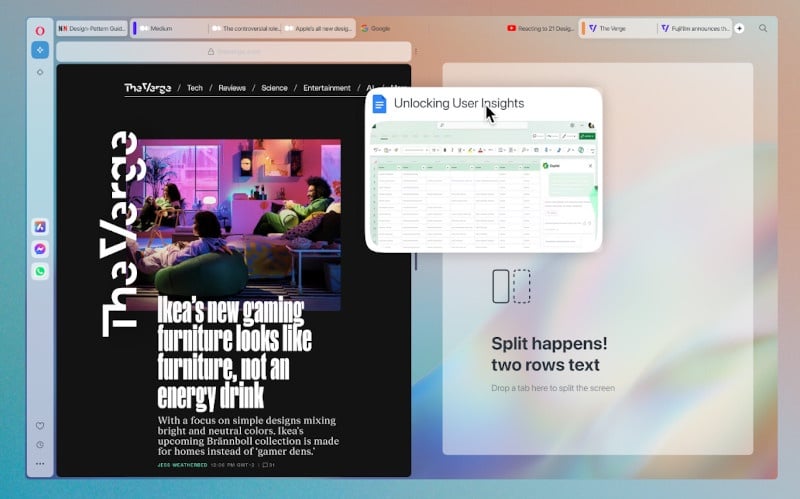Switch to Design Pattern Guide tab
Screen dimensions: 800x499
tap(92, 29)
